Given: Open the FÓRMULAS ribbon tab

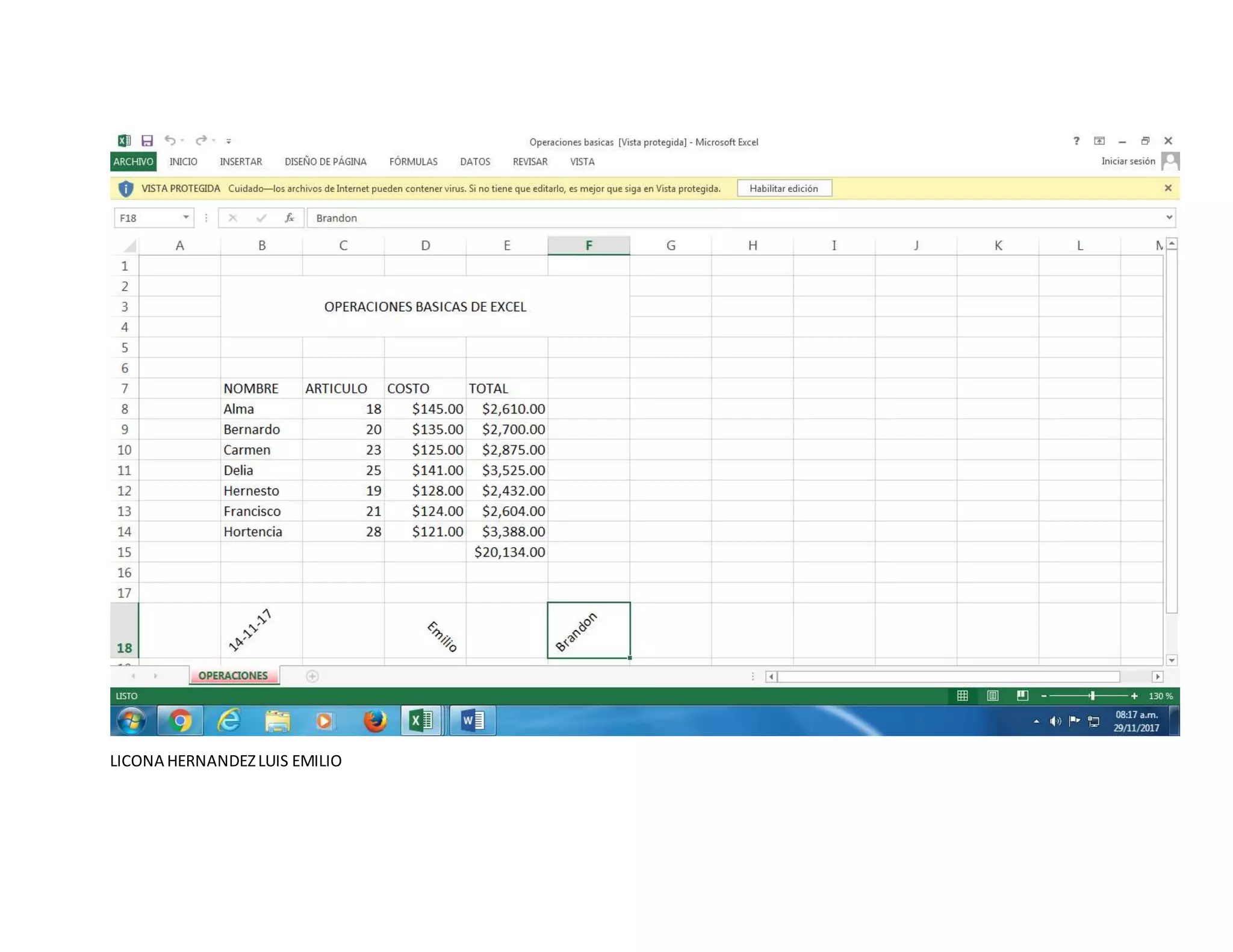Looking at the screenshot, I should (x=413, y=162).
